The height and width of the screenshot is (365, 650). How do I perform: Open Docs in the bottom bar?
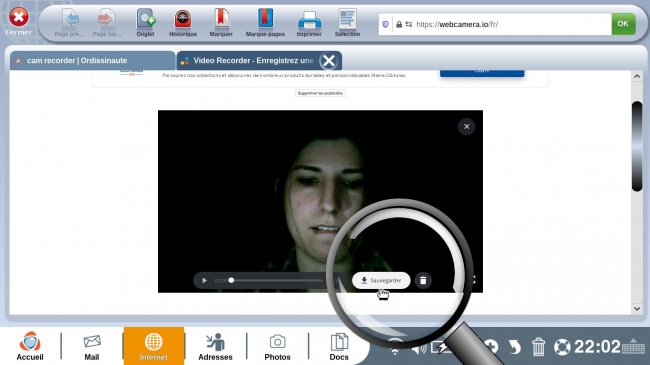coord(339,346)
